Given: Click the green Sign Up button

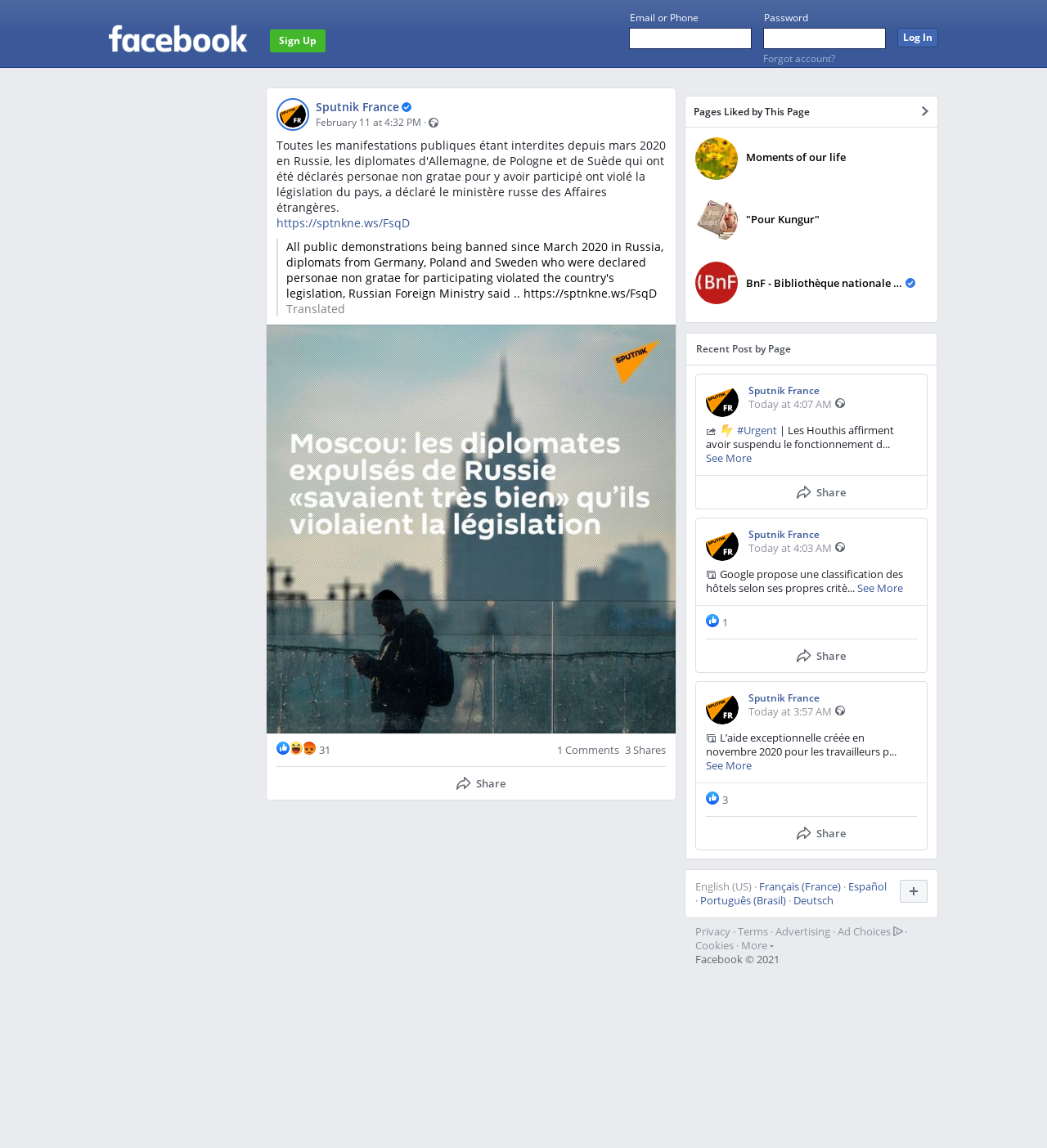Looking at the screenshot, I should [298, 41].
